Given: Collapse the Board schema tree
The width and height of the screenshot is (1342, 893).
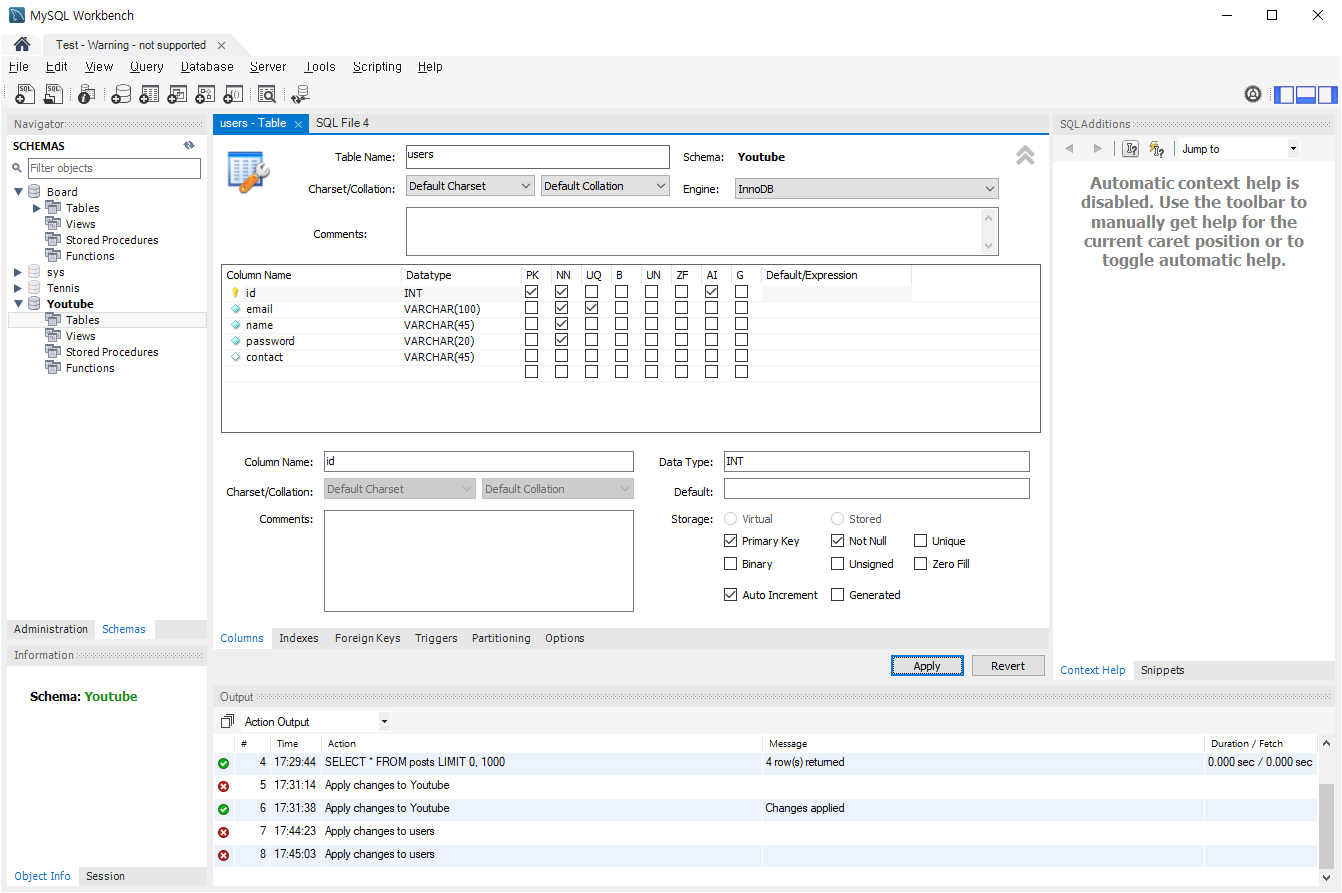Looking at the screenshot, I should [x=19, y=192].
